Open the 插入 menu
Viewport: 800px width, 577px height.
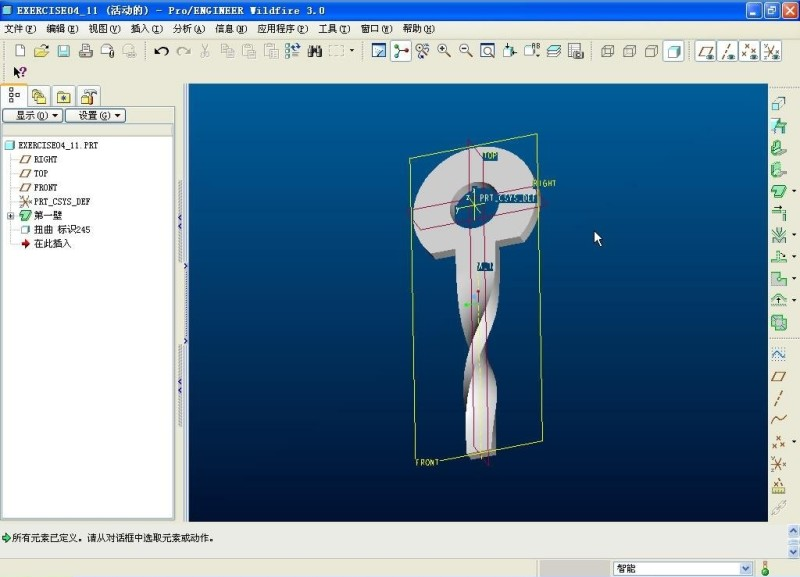click(146, 29)
